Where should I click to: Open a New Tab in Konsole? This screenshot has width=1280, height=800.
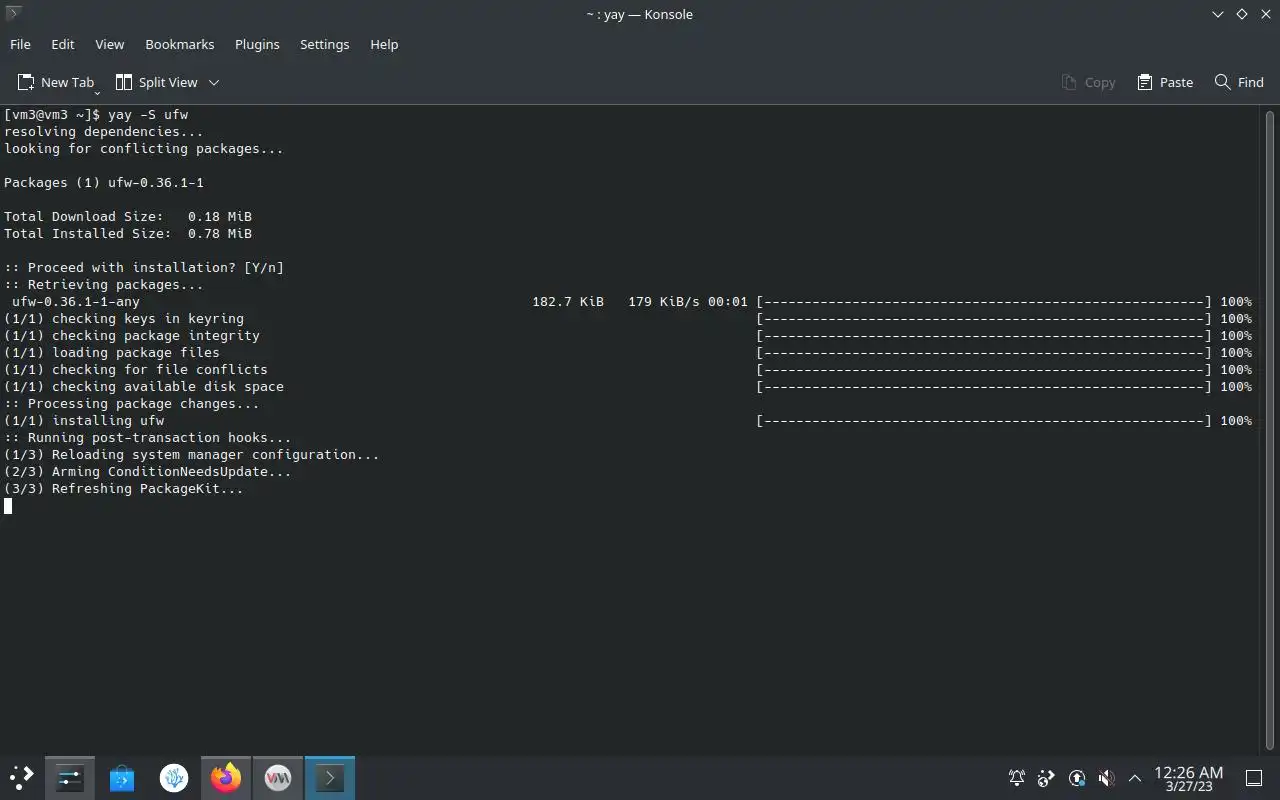(x=55, y=82)
